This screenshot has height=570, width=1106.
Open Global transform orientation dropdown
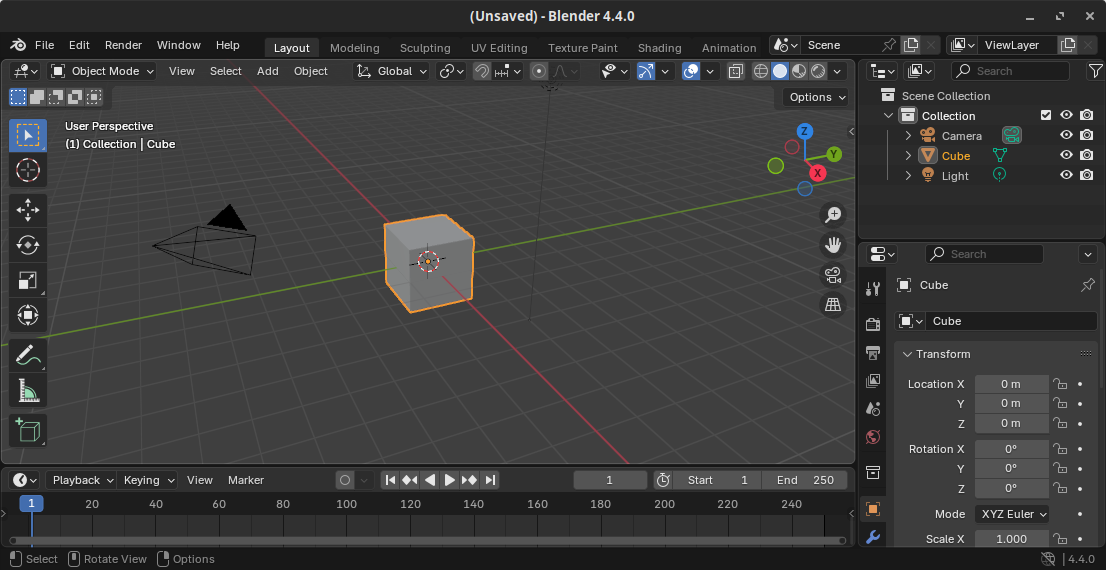coord(391,71)
